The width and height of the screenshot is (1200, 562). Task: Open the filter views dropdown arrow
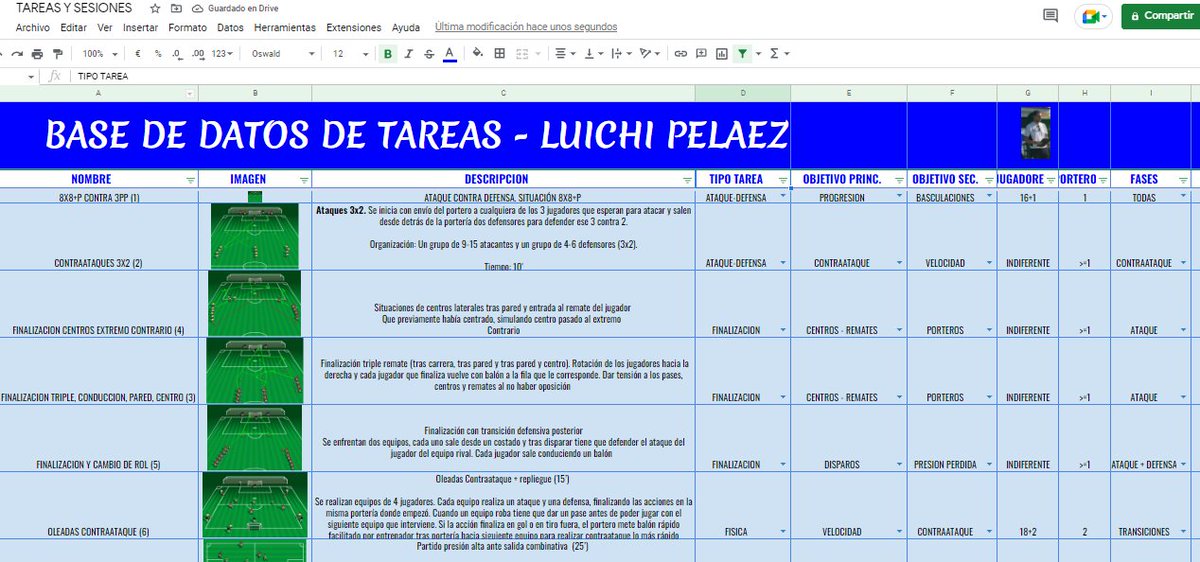[x=757, y=53]
